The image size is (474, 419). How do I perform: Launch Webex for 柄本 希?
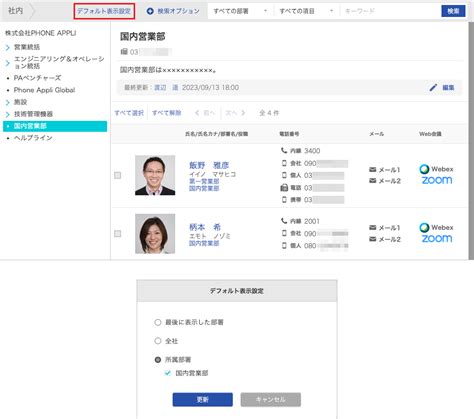(x=436, y=227)
